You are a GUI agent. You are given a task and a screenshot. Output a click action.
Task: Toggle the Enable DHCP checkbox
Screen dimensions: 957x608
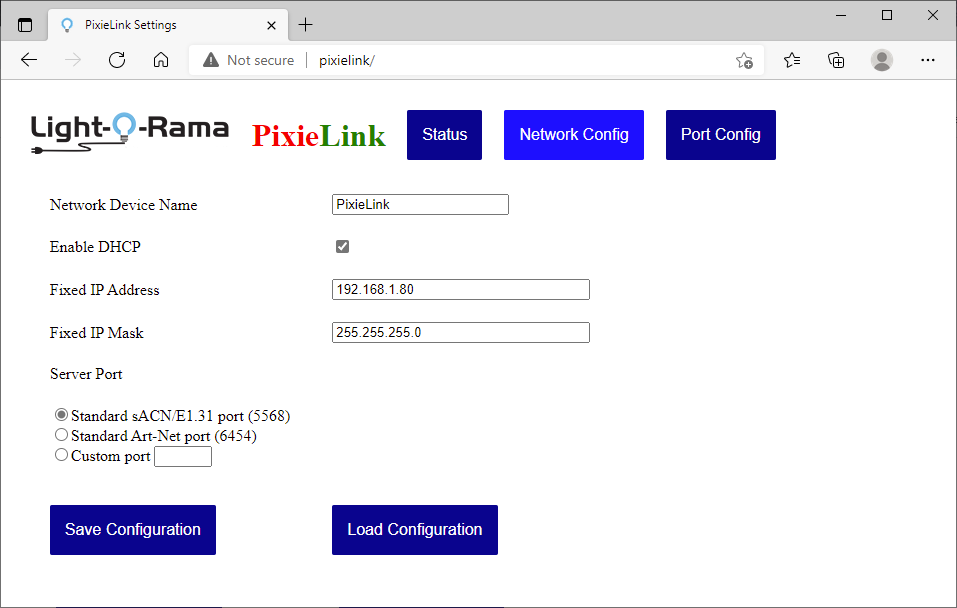[x=342, y=247]
